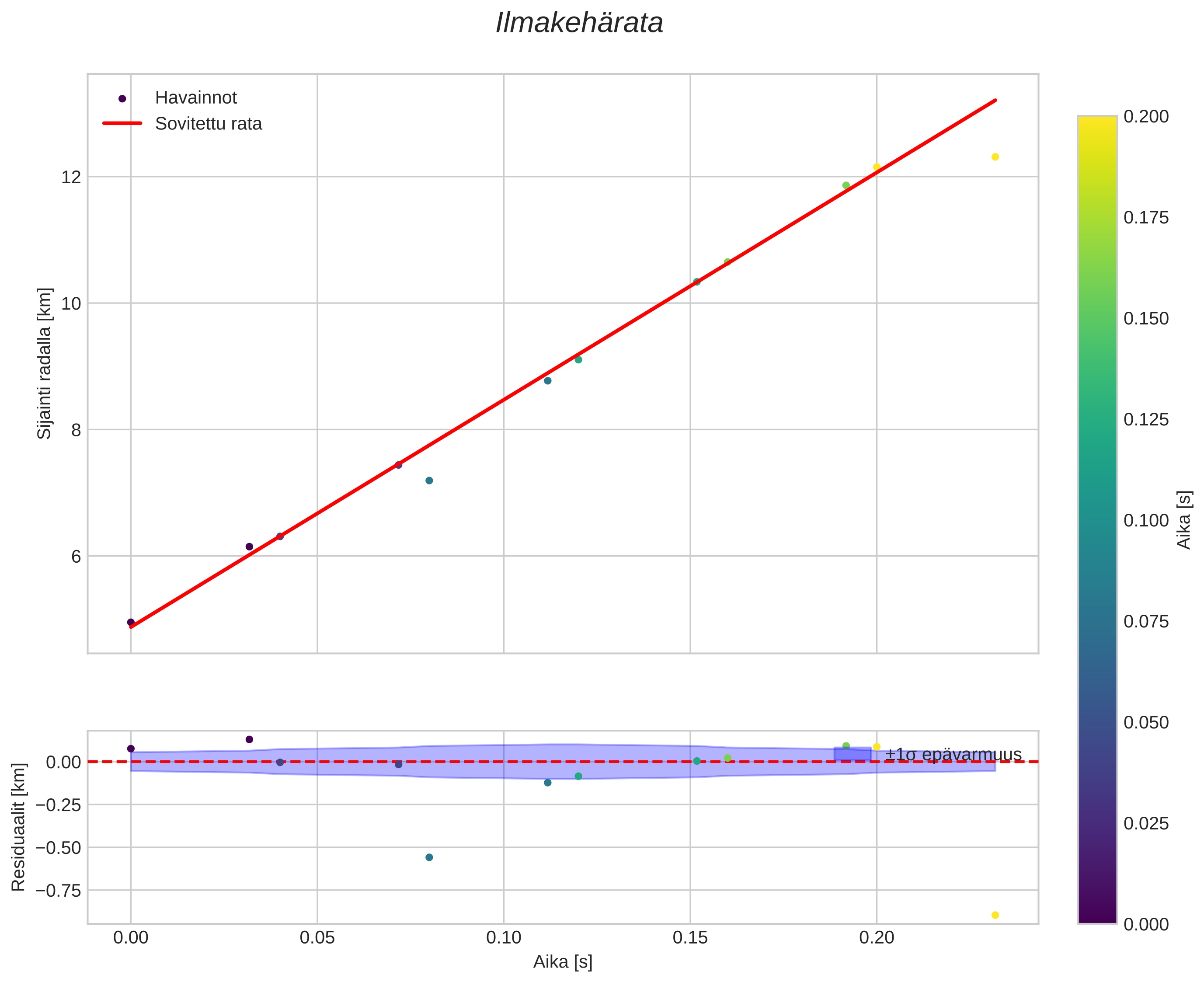Click the teal residual point near −0.50
The width and height of the screenshot is (1204, 982).
pos(429,857)
